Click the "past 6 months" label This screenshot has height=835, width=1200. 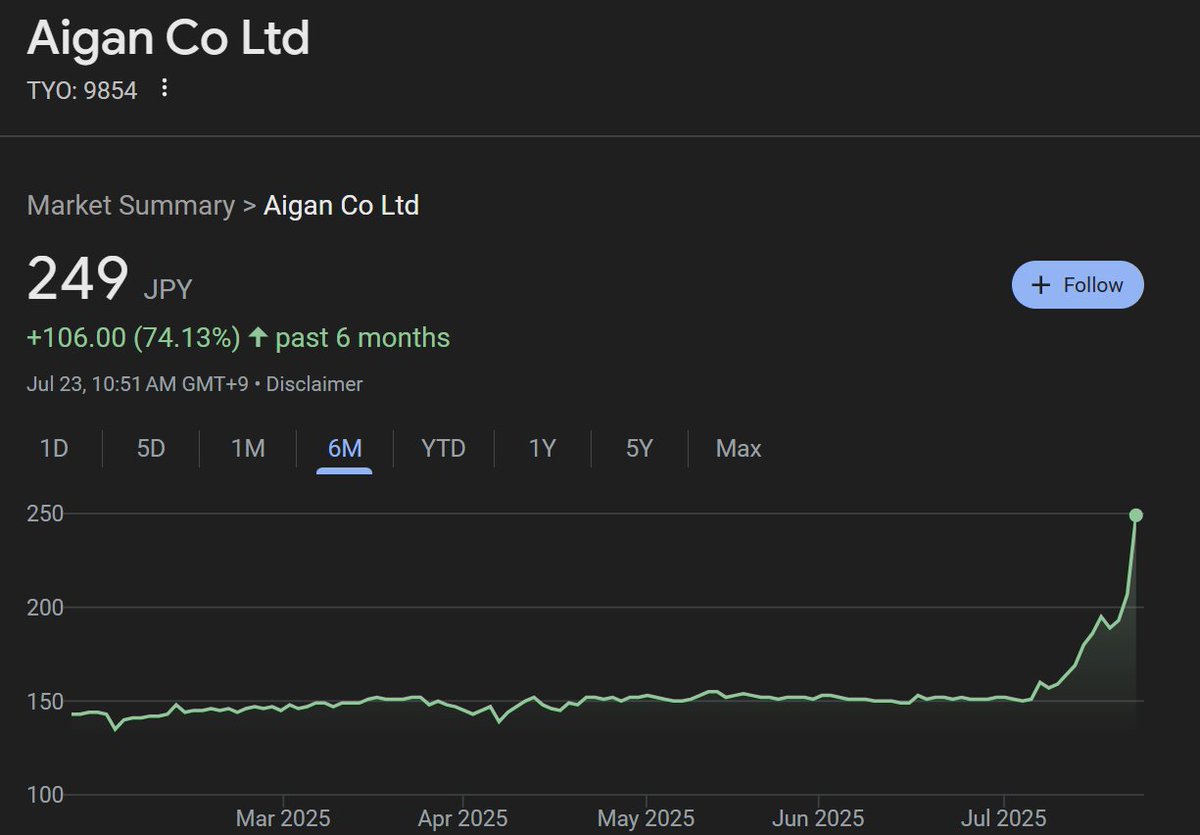tap(363, 338)
